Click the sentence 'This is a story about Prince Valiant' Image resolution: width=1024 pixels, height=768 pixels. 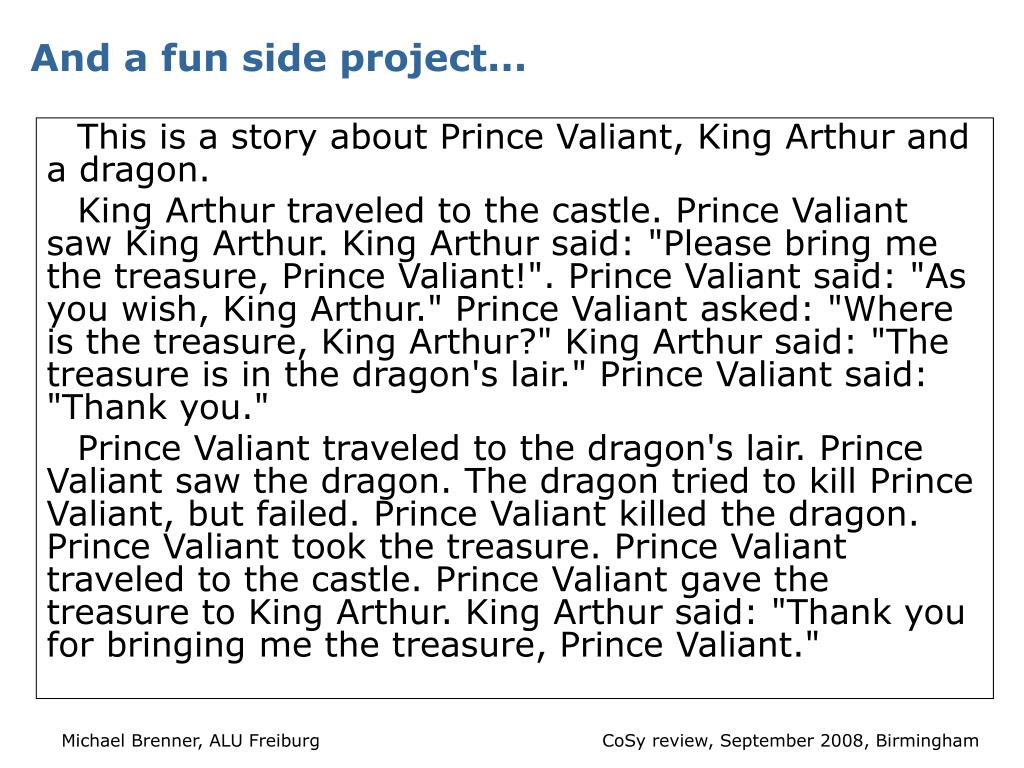(x=379, y=138)
